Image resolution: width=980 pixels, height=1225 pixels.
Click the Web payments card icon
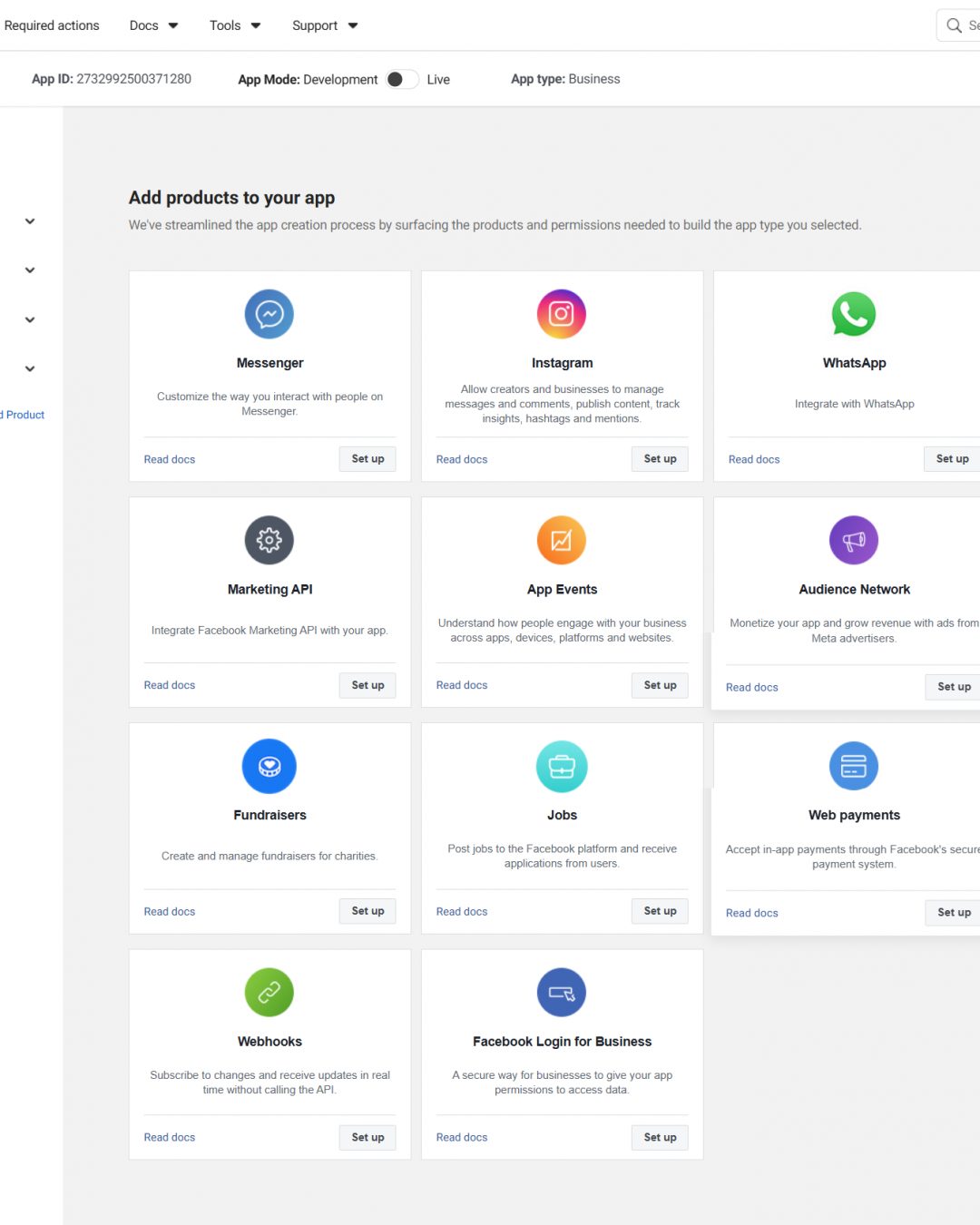coord(854,766)
